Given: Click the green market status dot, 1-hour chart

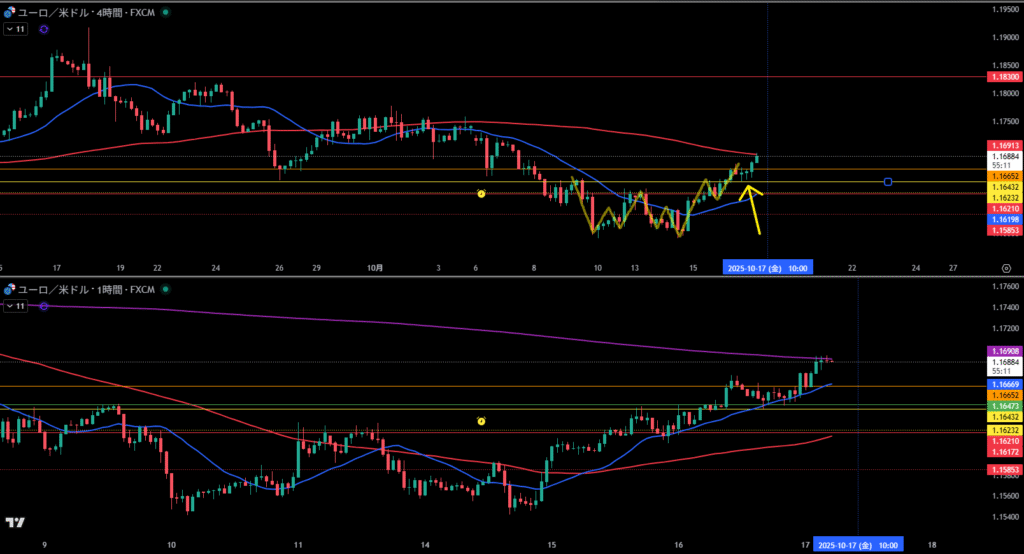Looking at the screenshot, I should point(165,289).
